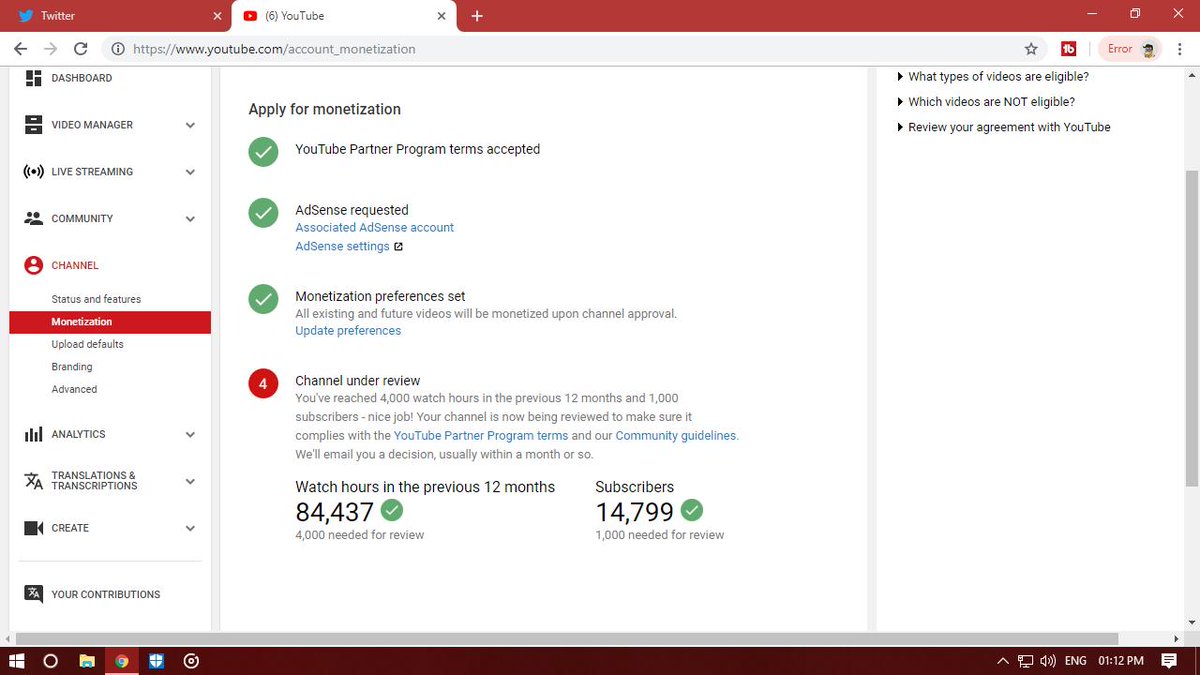
Task: Bookmark this page with the star icon
Action: click(1031, 49)
